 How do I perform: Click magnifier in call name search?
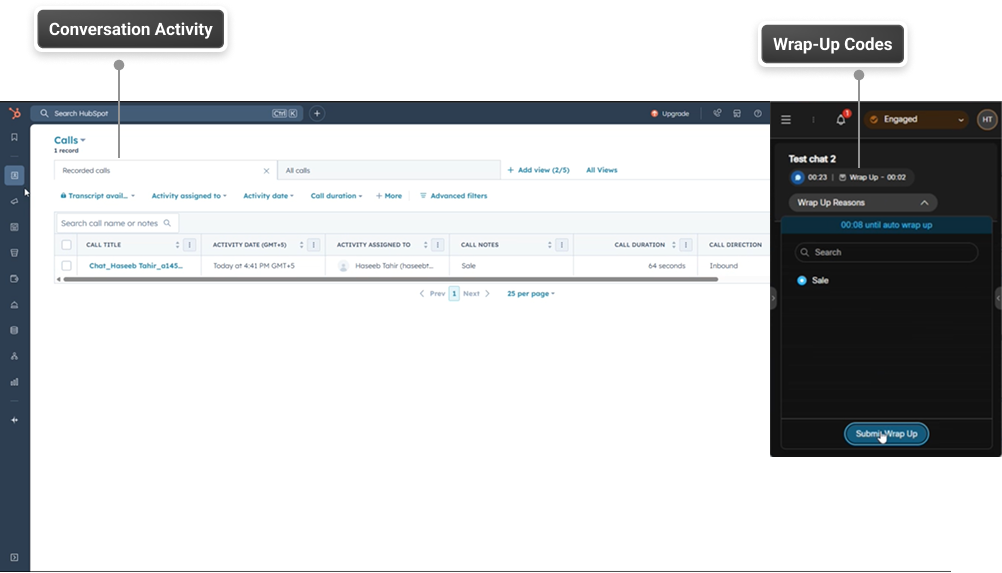167,223
